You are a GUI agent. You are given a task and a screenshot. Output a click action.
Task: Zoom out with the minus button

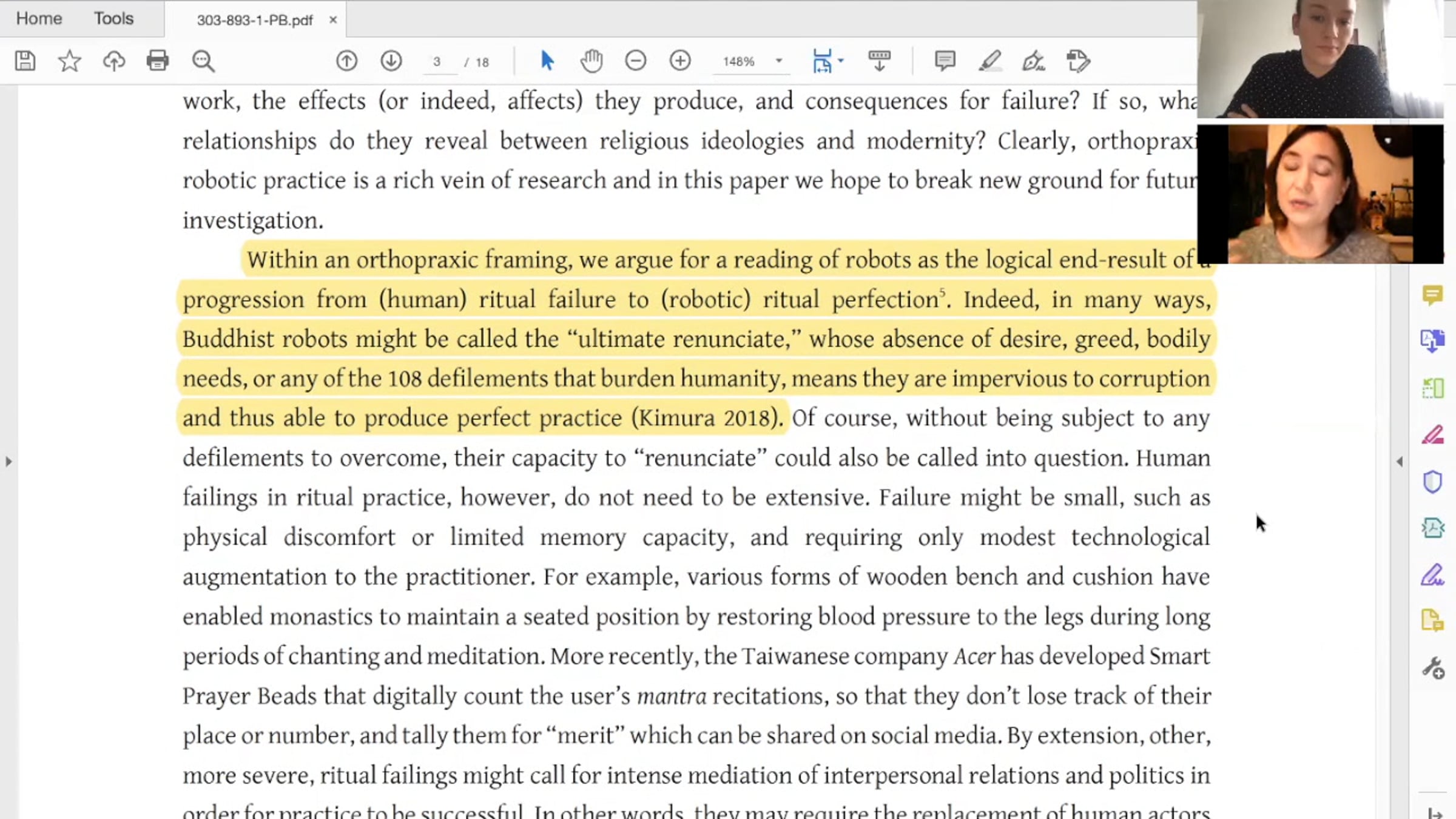[636, 61]
